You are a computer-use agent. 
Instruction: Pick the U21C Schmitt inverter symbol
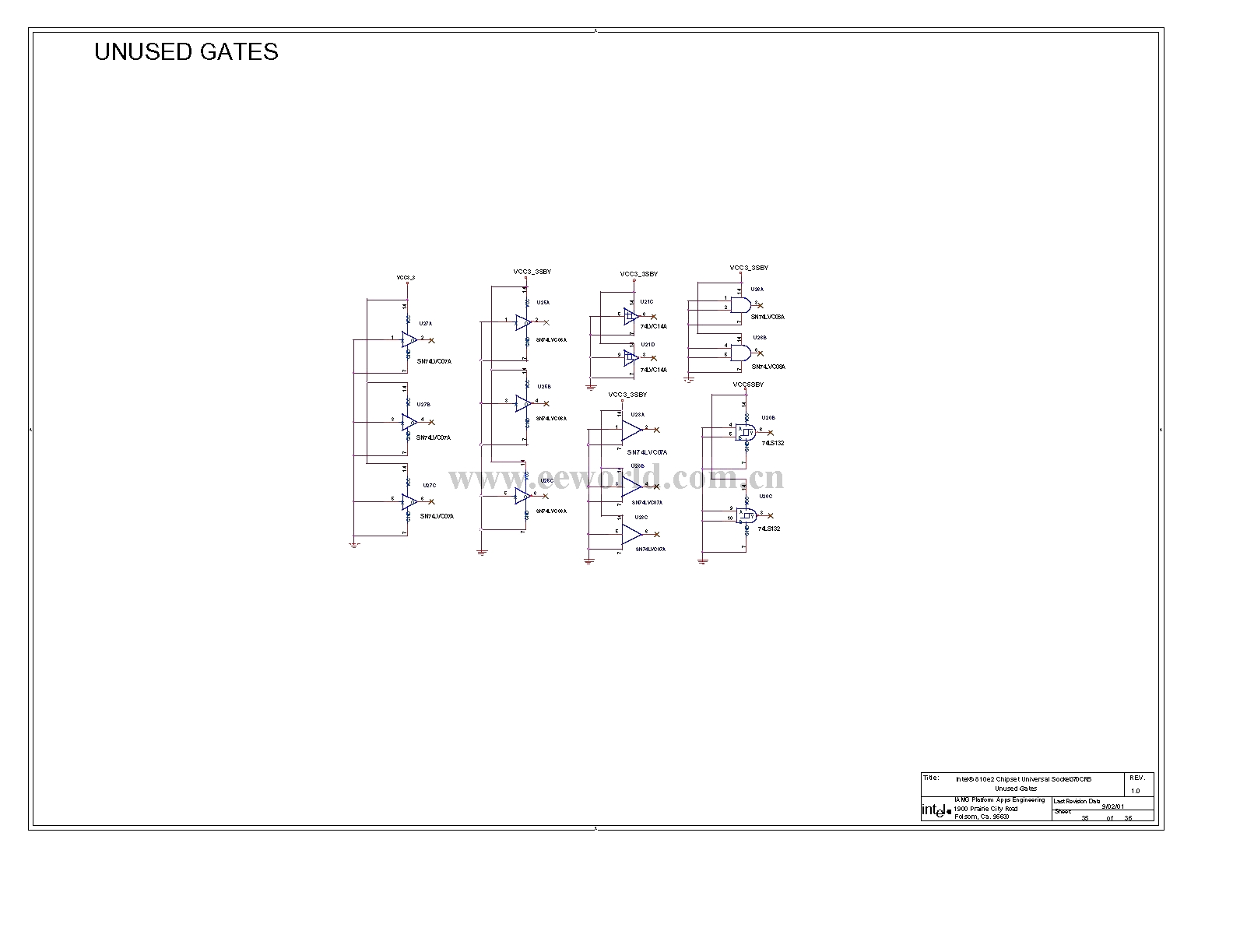631,315
